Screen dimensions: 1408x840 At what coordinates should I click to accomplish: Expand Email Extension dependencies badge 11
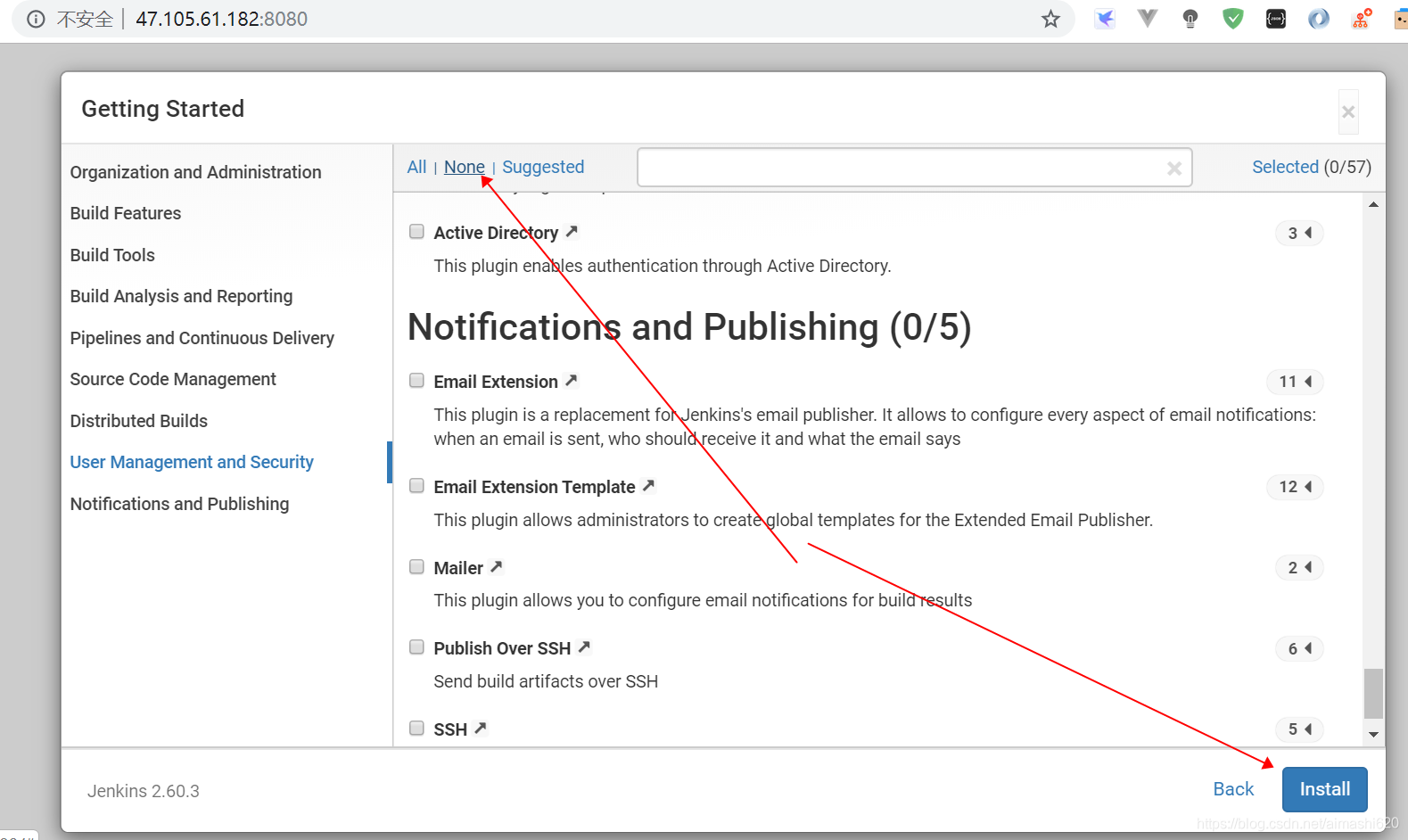click(x=1295, y=382)
